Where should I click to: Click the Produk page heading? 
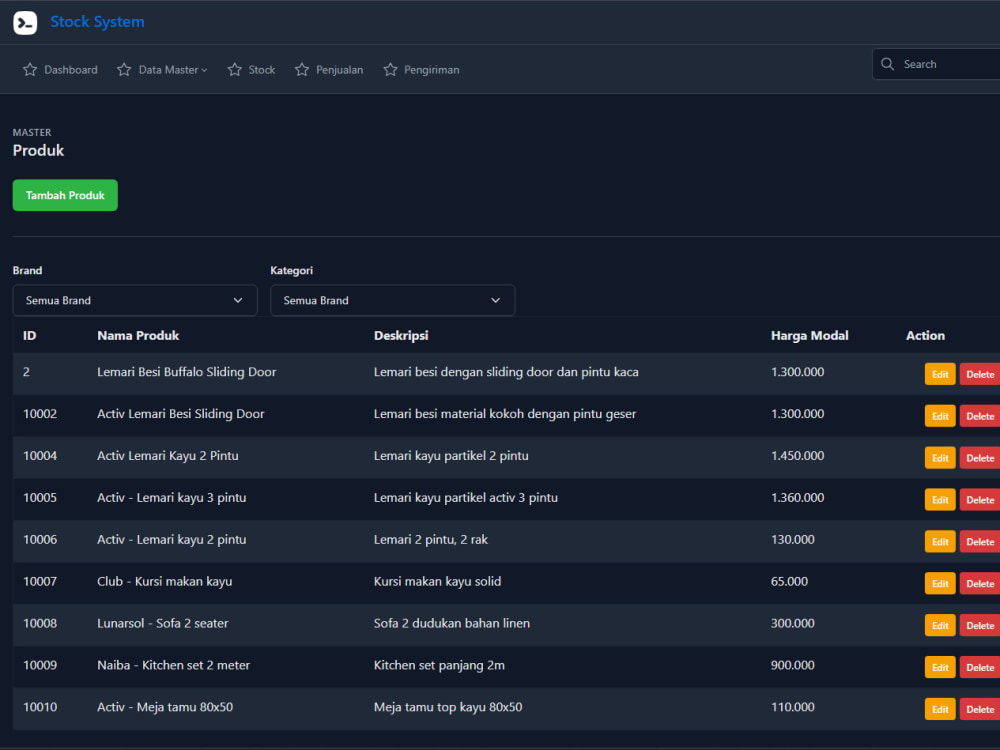pyautogui.click(x=38, y=151)
